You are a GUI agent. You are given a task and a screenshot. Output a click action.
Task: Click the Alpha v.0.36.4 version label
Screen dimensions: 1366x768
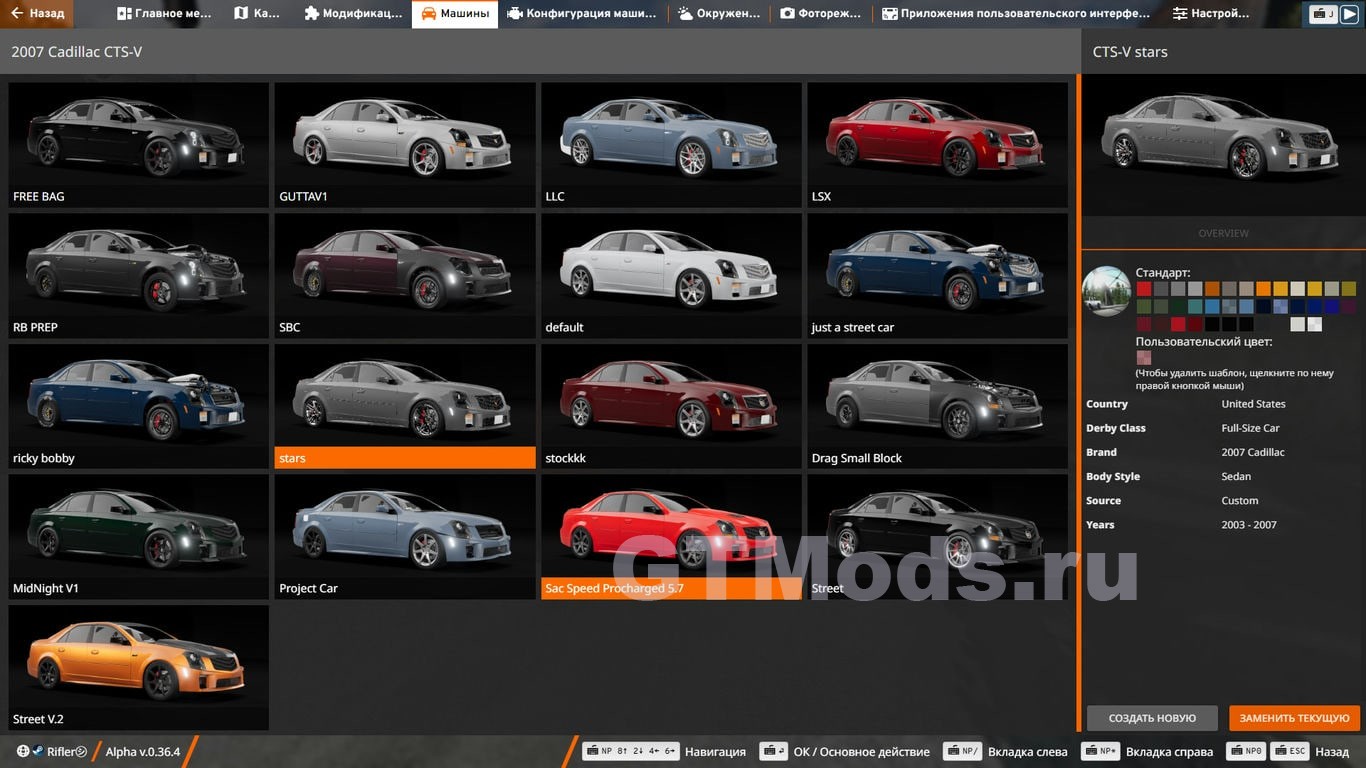143,751
